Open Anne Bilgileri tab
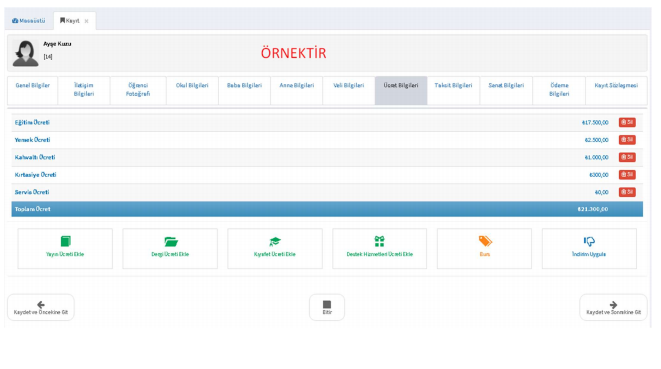 (297, 90)
